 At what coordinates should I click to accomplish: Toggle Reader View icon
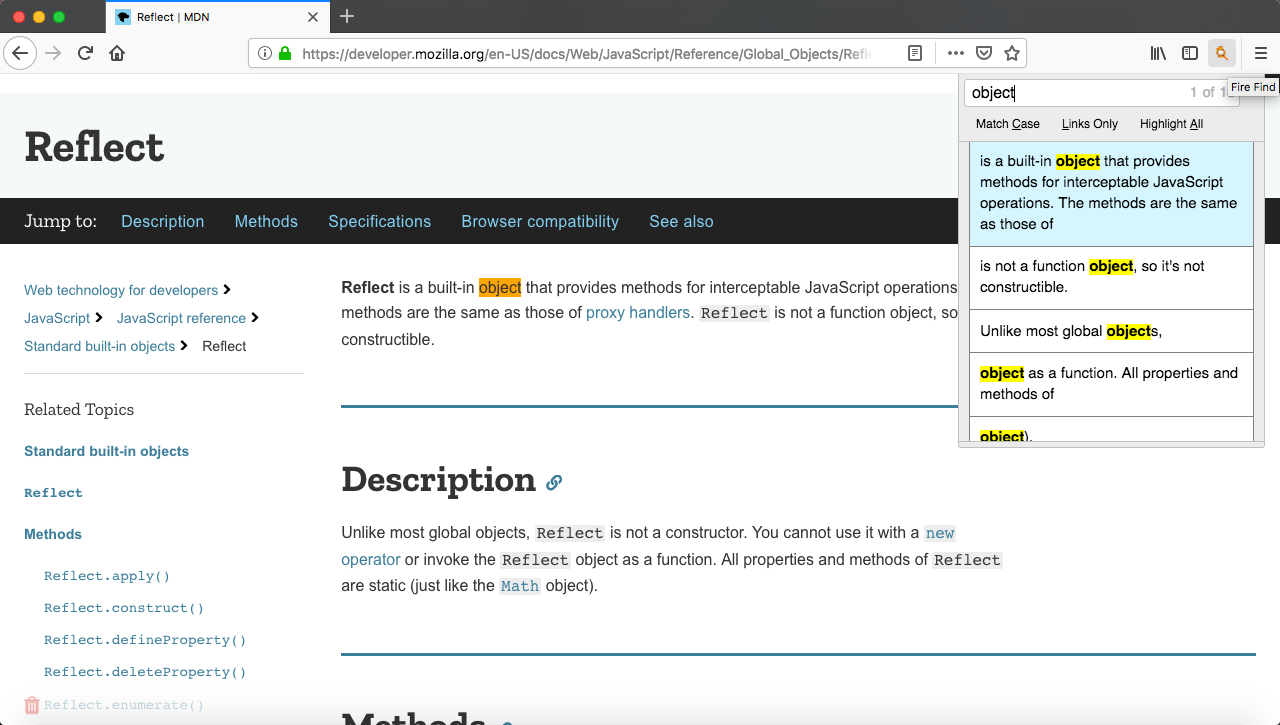pos(915,53)
